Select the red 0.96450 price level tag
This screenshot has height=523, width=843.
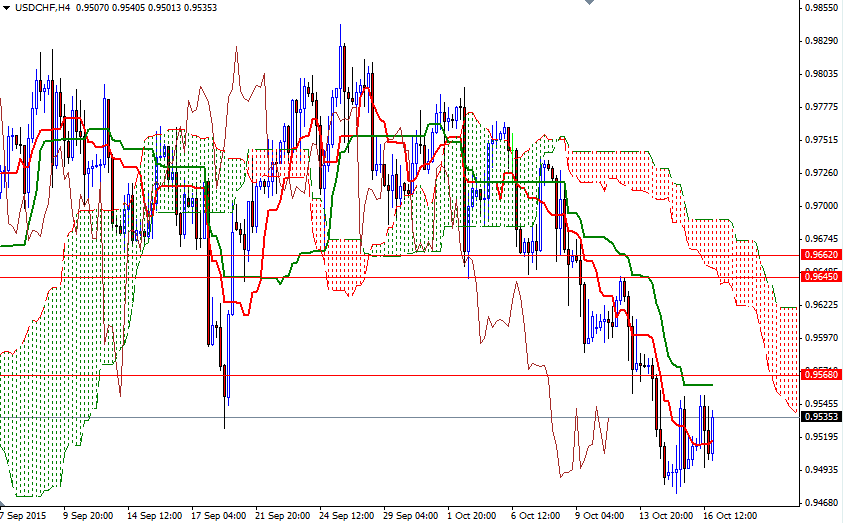coord(820,277)
